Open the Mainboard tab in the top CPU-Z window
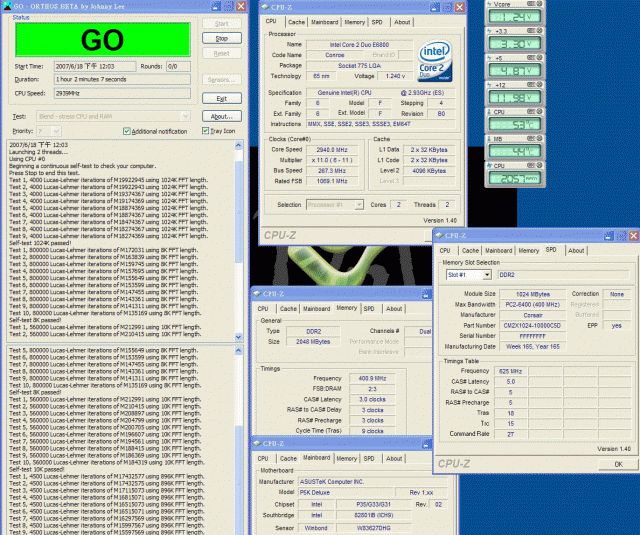This screenshot has height=535, width=640. coord(324,22)
